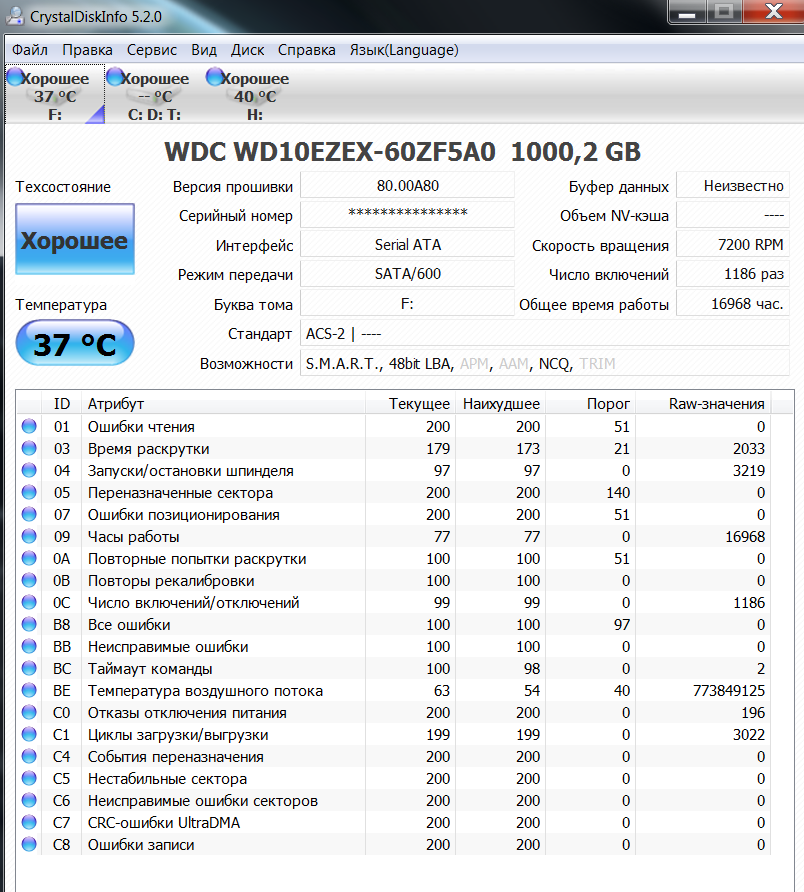Select the Таймаут команды attribute text
Screen dimensions: 804x892
click(x=150, y=669)
